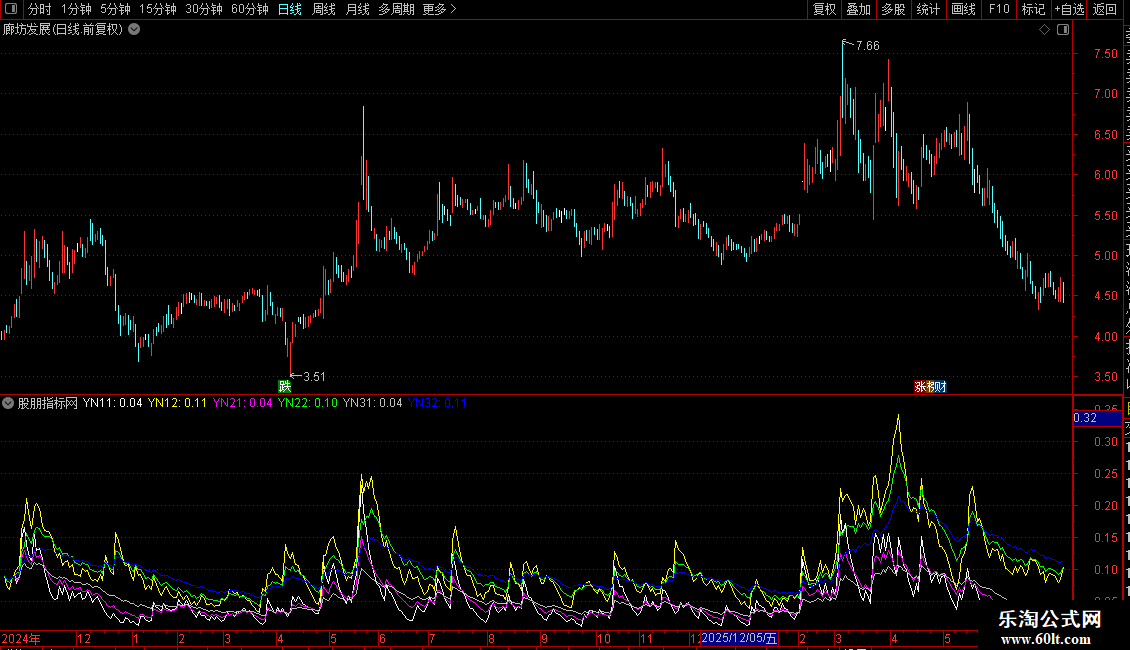The image size is (1130, 650).
Task: Select the 30分钟 period
Action: tap(203, 9)
